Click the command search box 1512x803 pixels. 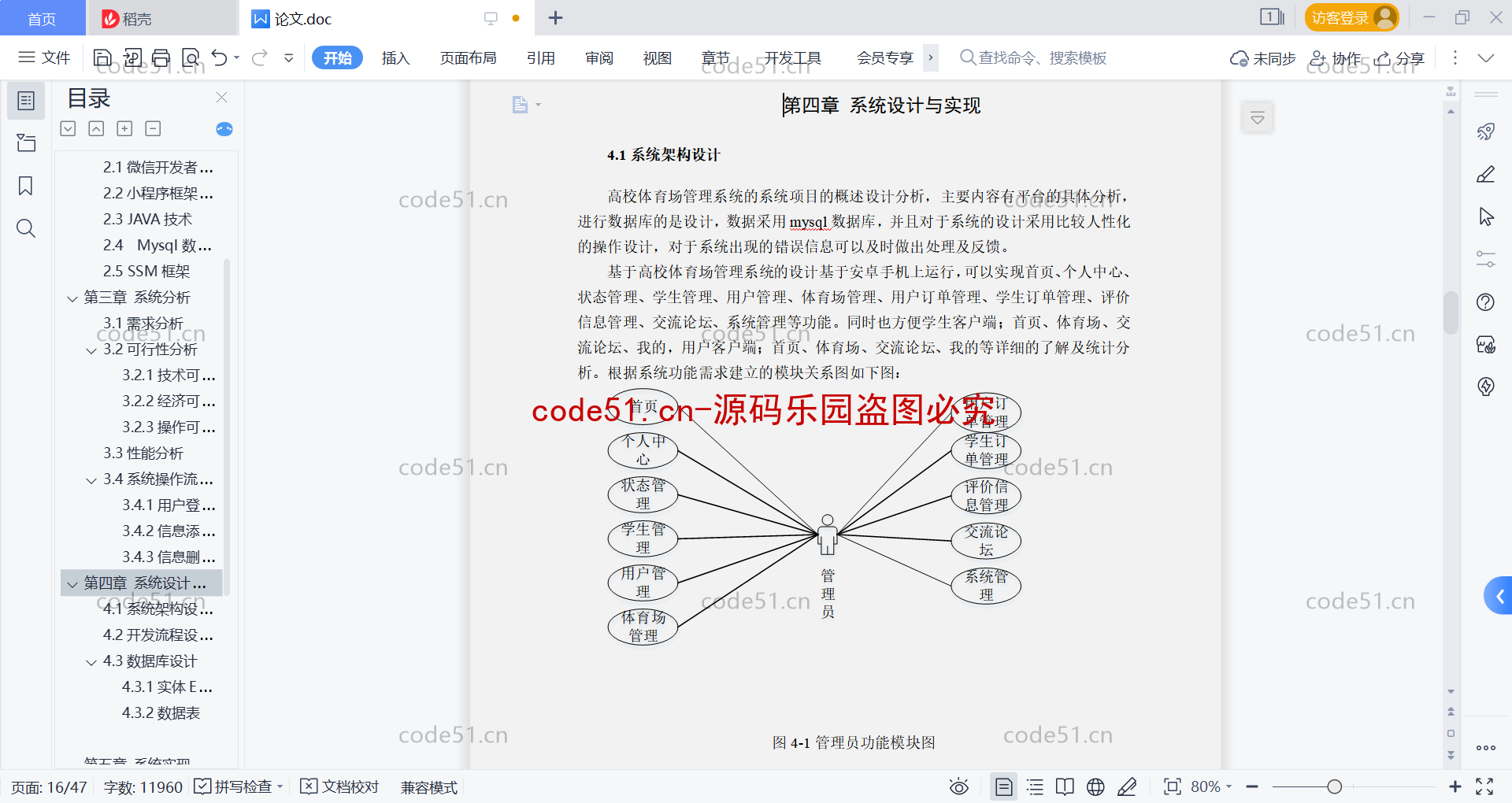coord(1033,57)
